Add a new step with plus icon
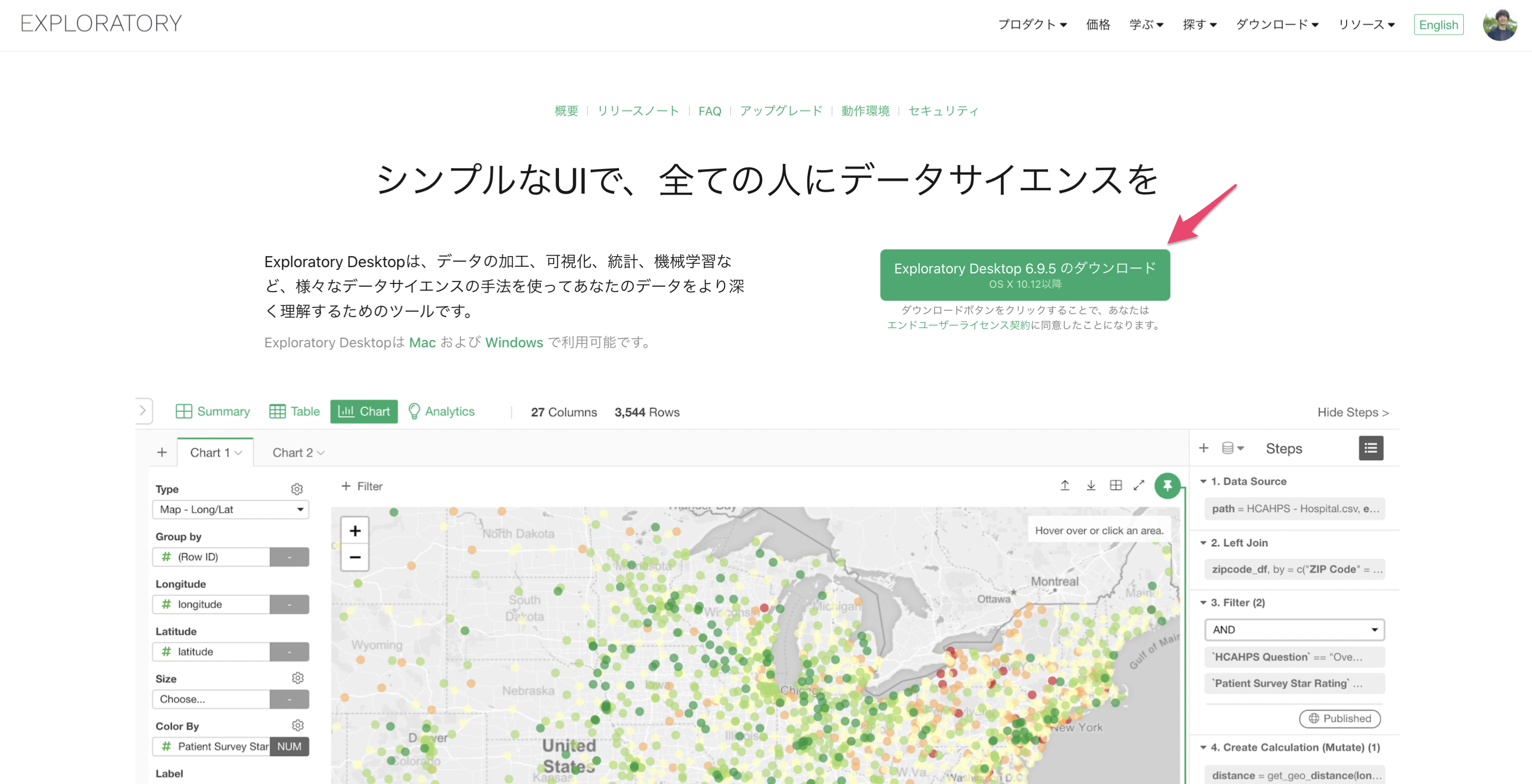This screenshot has width=1532, height=784. (x=1204, y=448)
